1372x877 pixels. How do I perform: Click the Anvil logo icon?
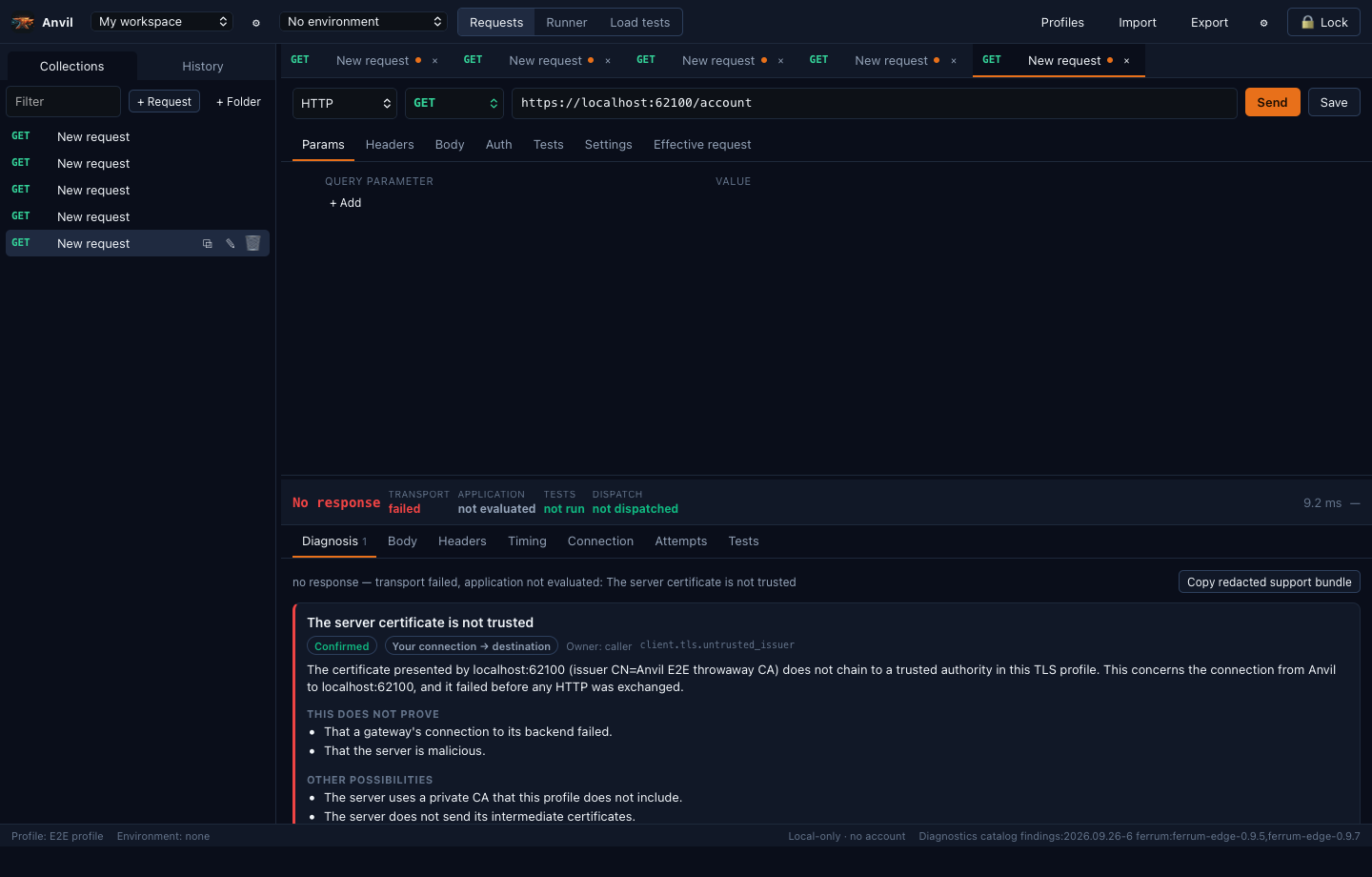coord(23,22)
